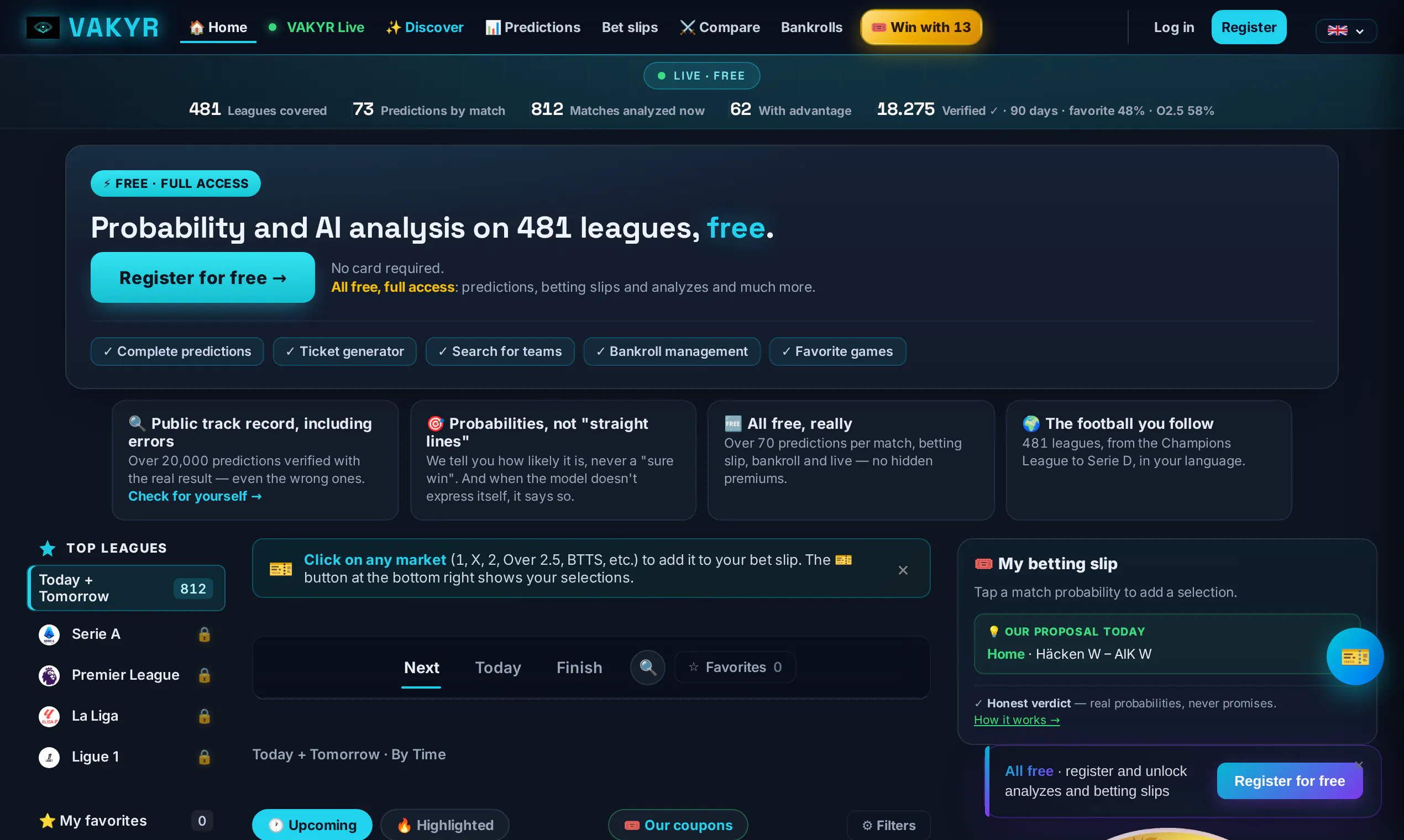Switch to the Finish matches tab
This screenshot has height=840, width=1404.
[x=579, y=668]
